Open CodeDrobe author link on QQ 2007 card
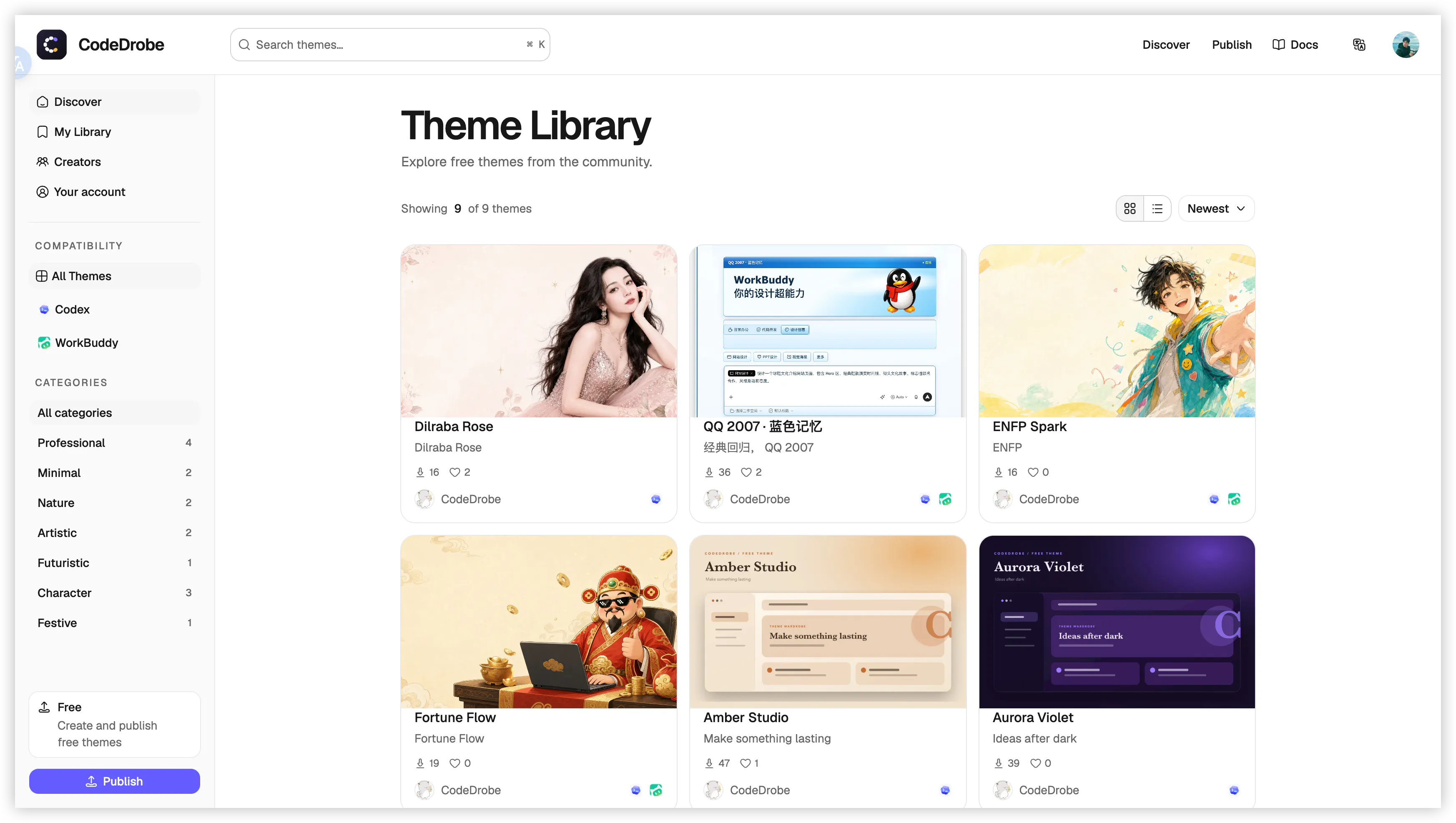The image size is (1456, 823). tap(760, 499)
